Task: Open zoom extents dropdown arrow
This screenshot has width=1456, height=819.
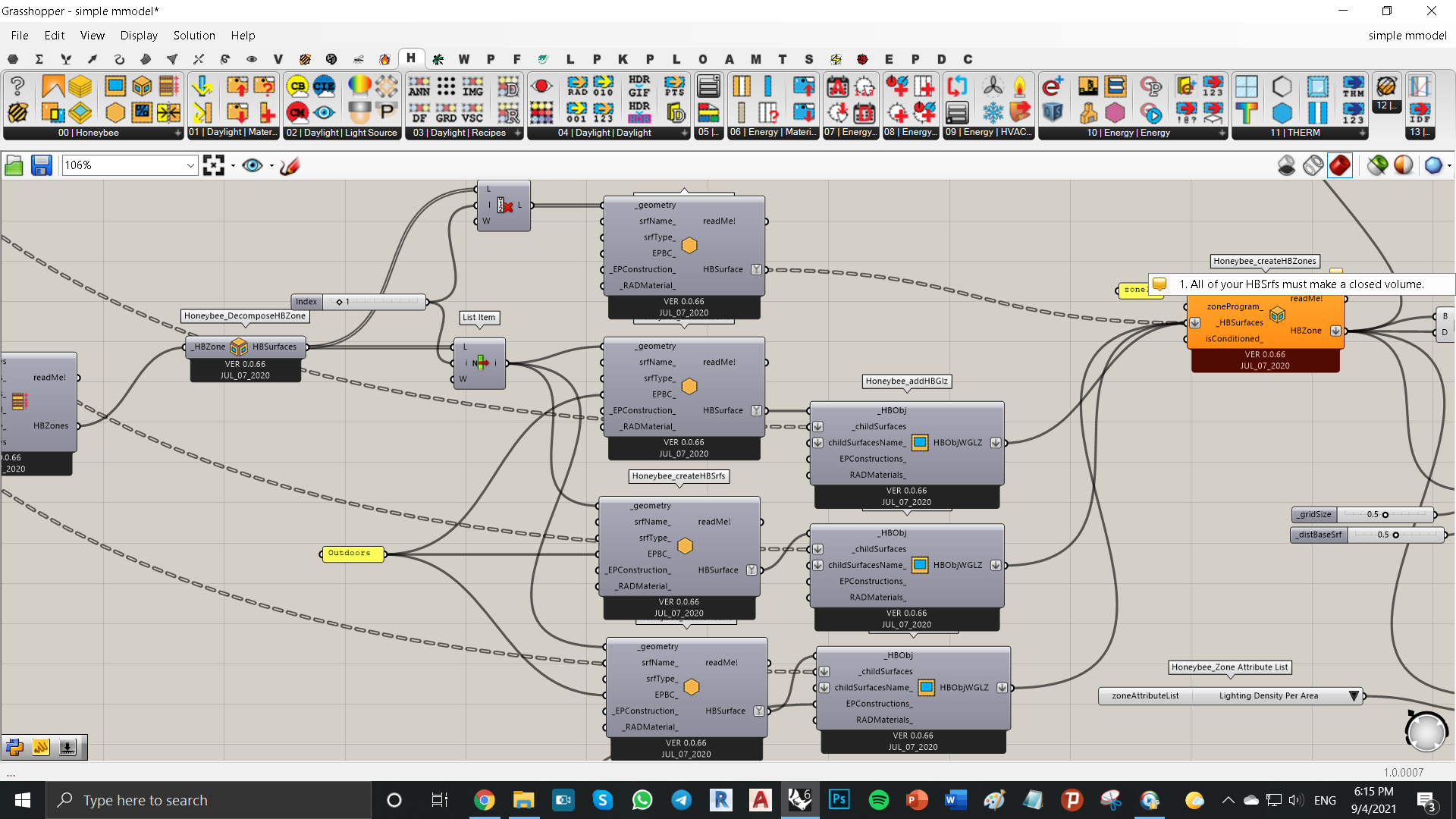Action: coord(233,165)
